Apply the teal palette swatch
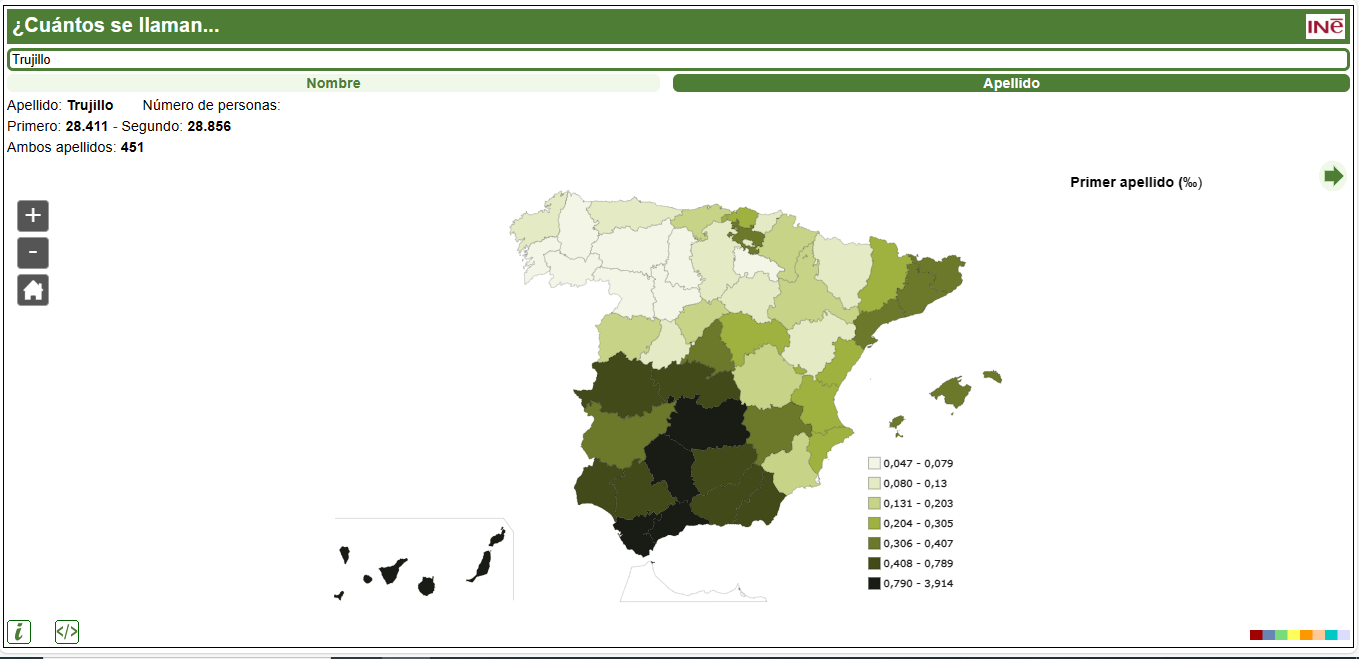1359x659 pixels. point(1331,635)
